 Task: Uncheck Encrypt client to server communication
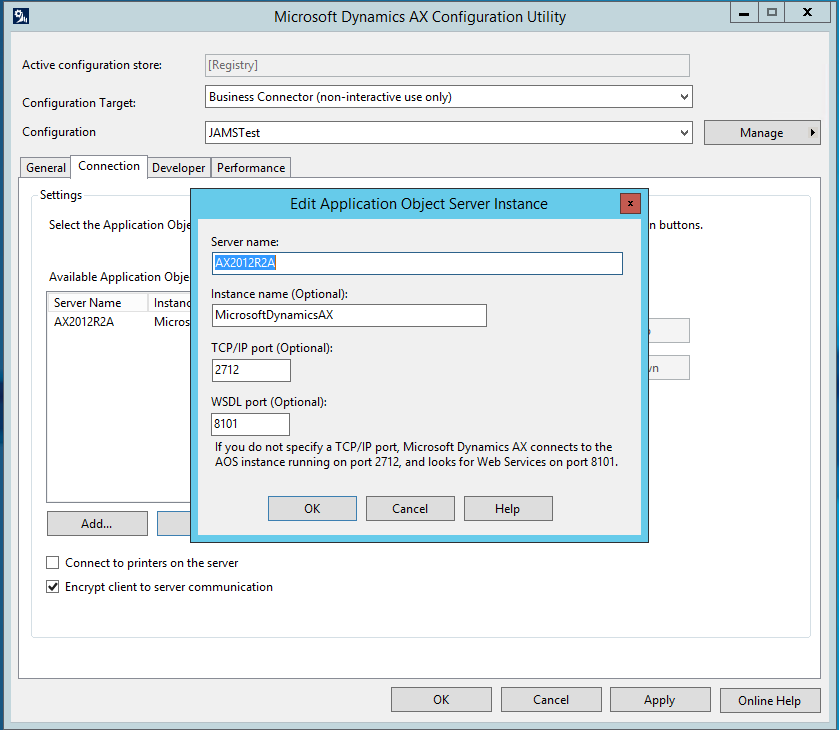pyautogui.click(x=53, y=587)
